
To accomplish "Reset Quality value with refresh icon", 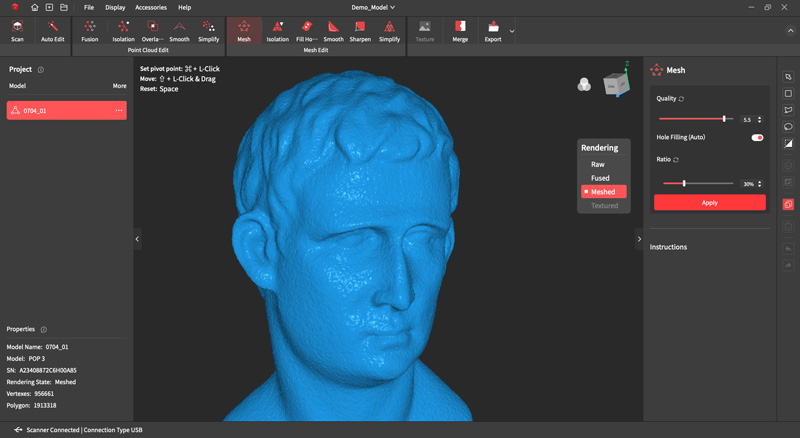I will click(681, 99).
